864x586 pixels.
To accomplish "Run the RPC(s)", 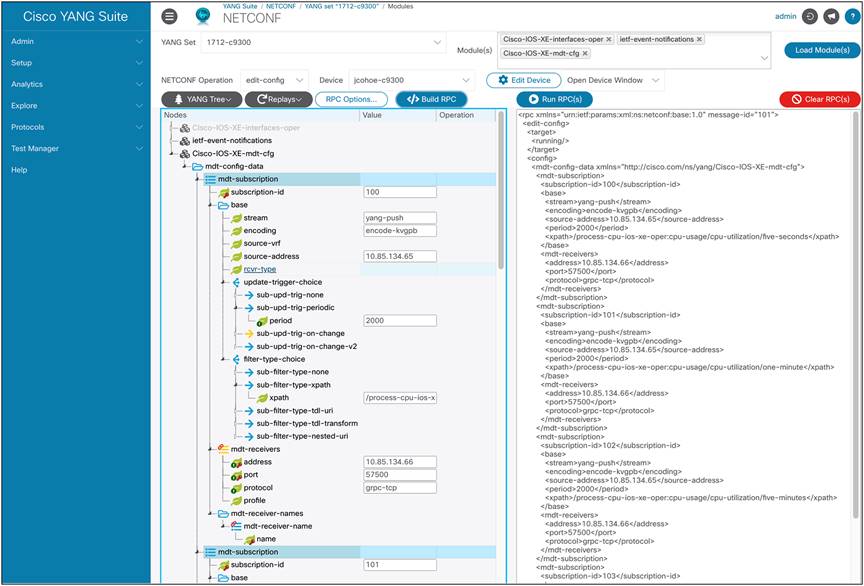I will click(x=554, y=99).
